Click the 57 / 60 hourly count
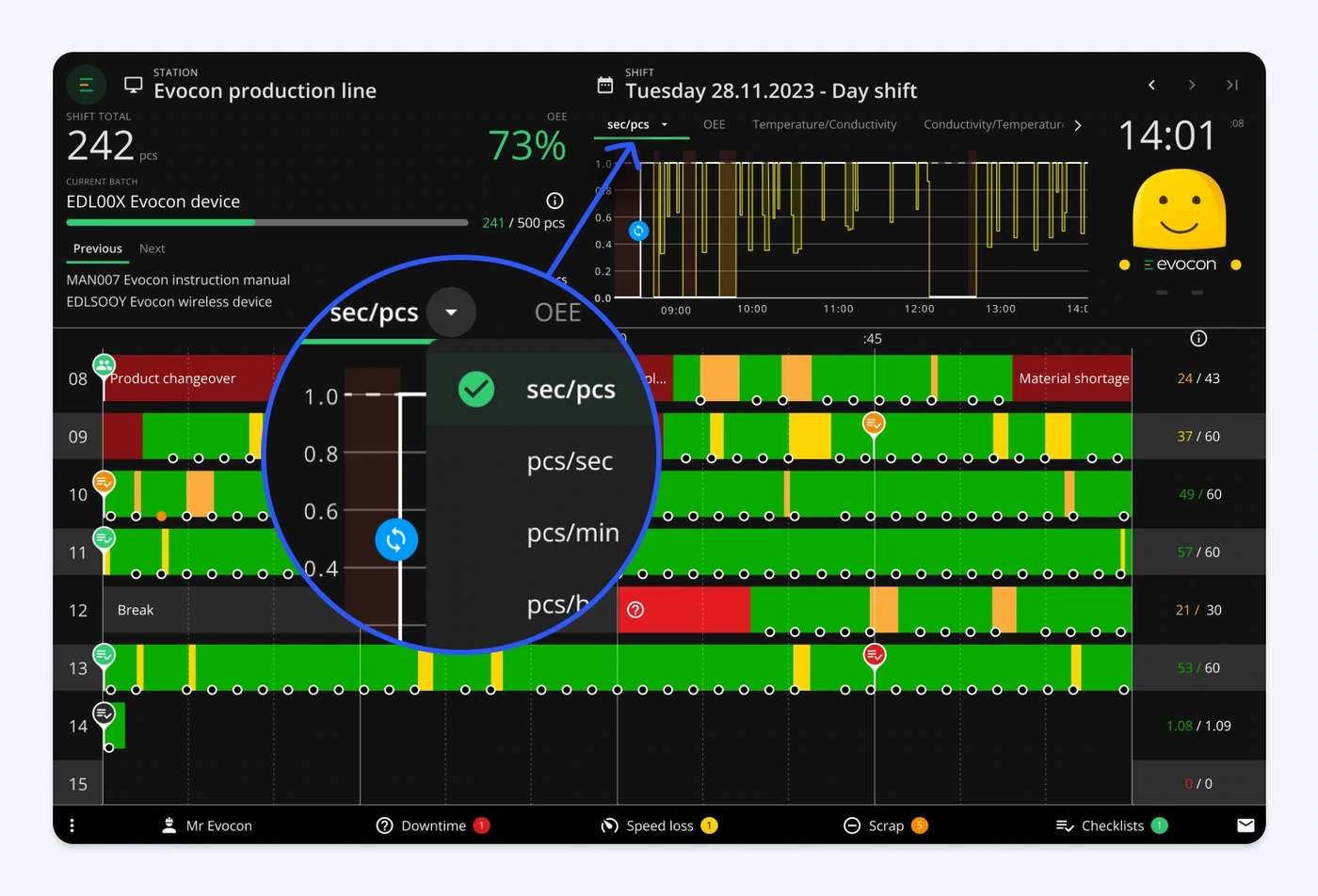1318x896 pixels. 1198,552
